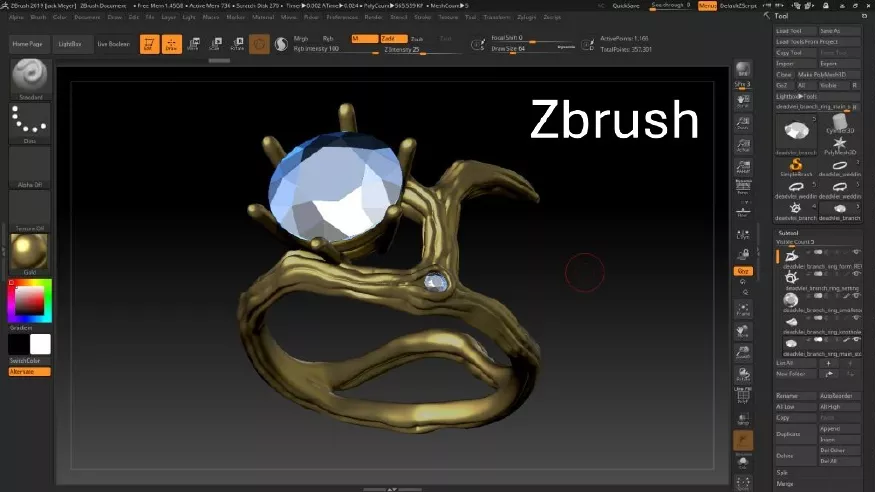
Task: Open the Document menu
Action: click(x=86, y=17)
